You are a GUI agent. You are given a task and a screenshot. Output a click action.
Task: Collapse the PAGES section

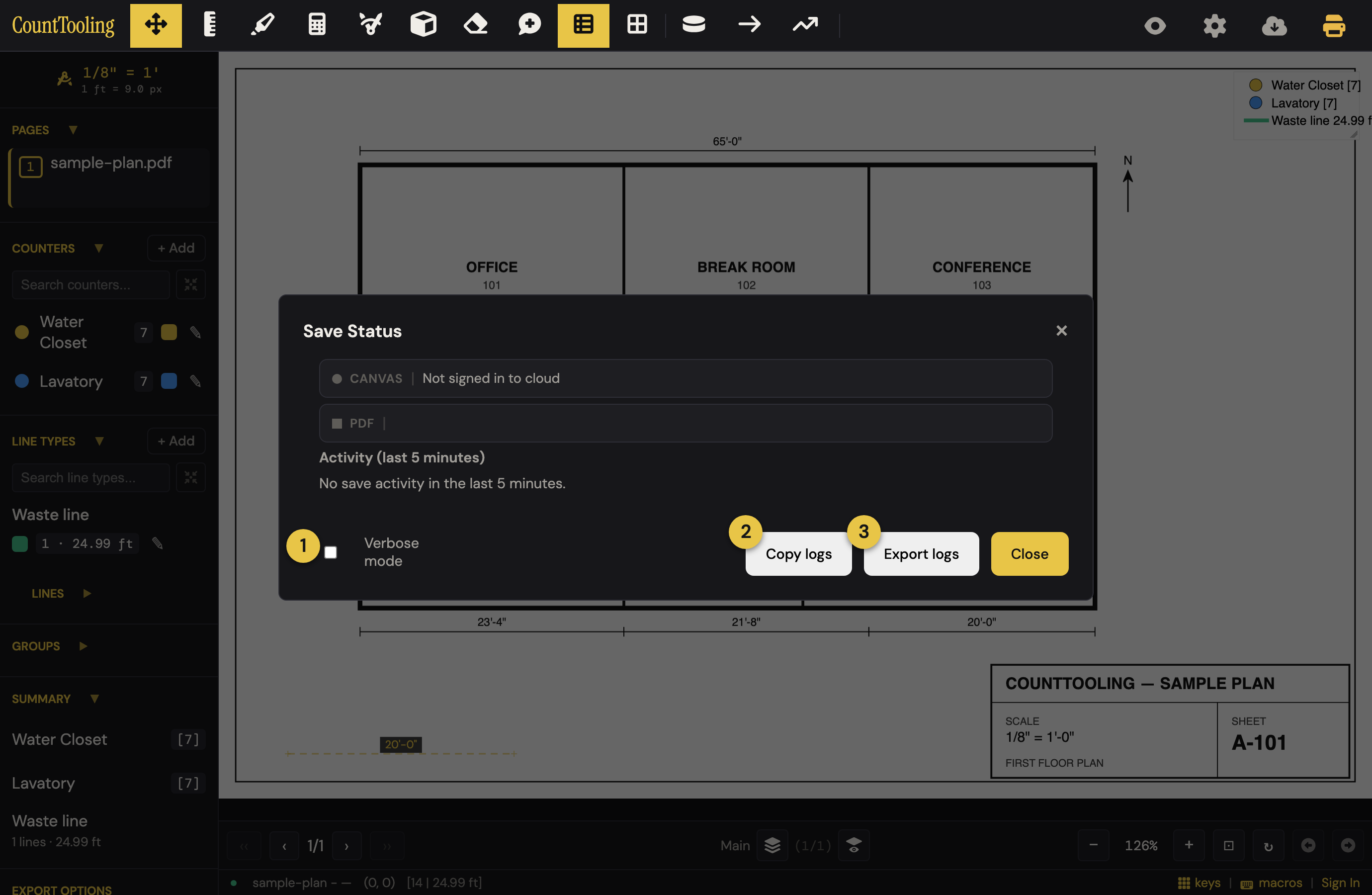[73, 130]
